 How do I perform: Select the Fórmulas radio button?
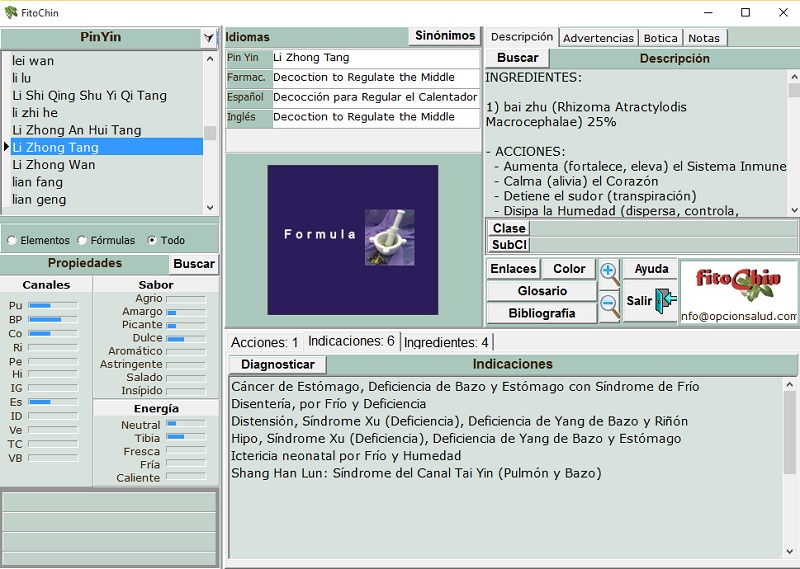[82, 241]
